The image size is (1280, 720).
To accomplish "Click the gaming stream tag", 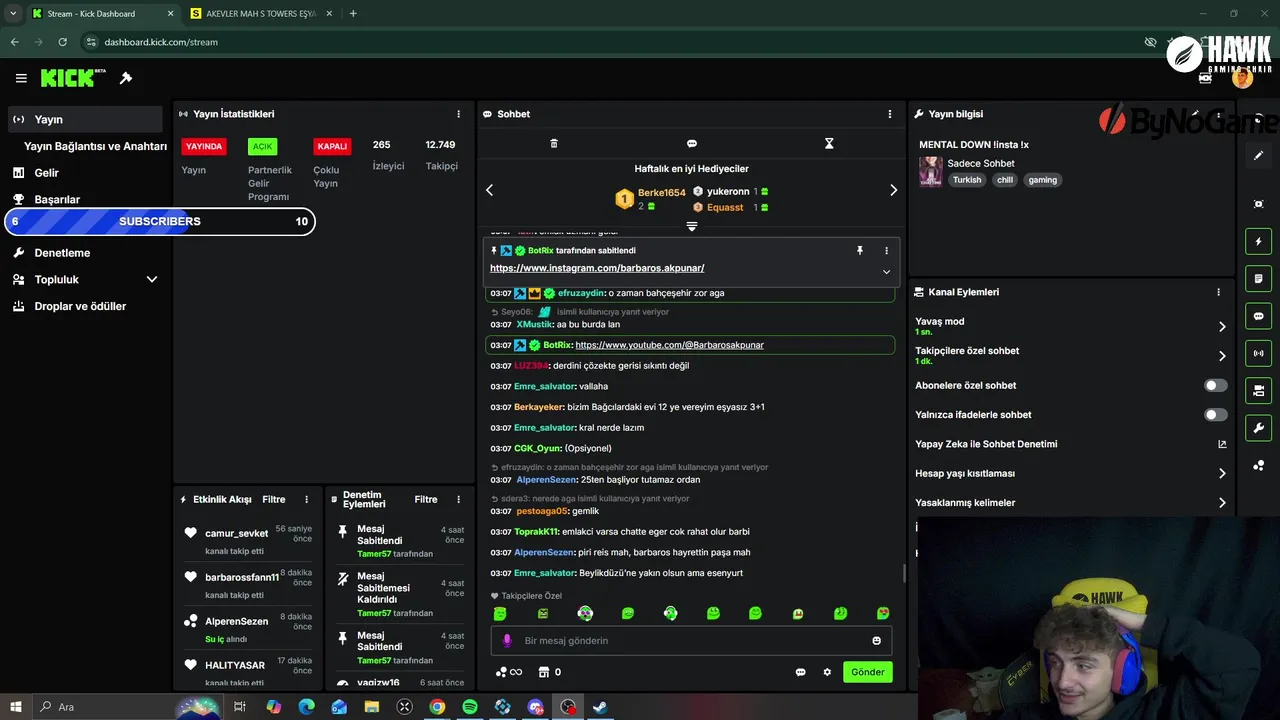I will coord(1042,180).
